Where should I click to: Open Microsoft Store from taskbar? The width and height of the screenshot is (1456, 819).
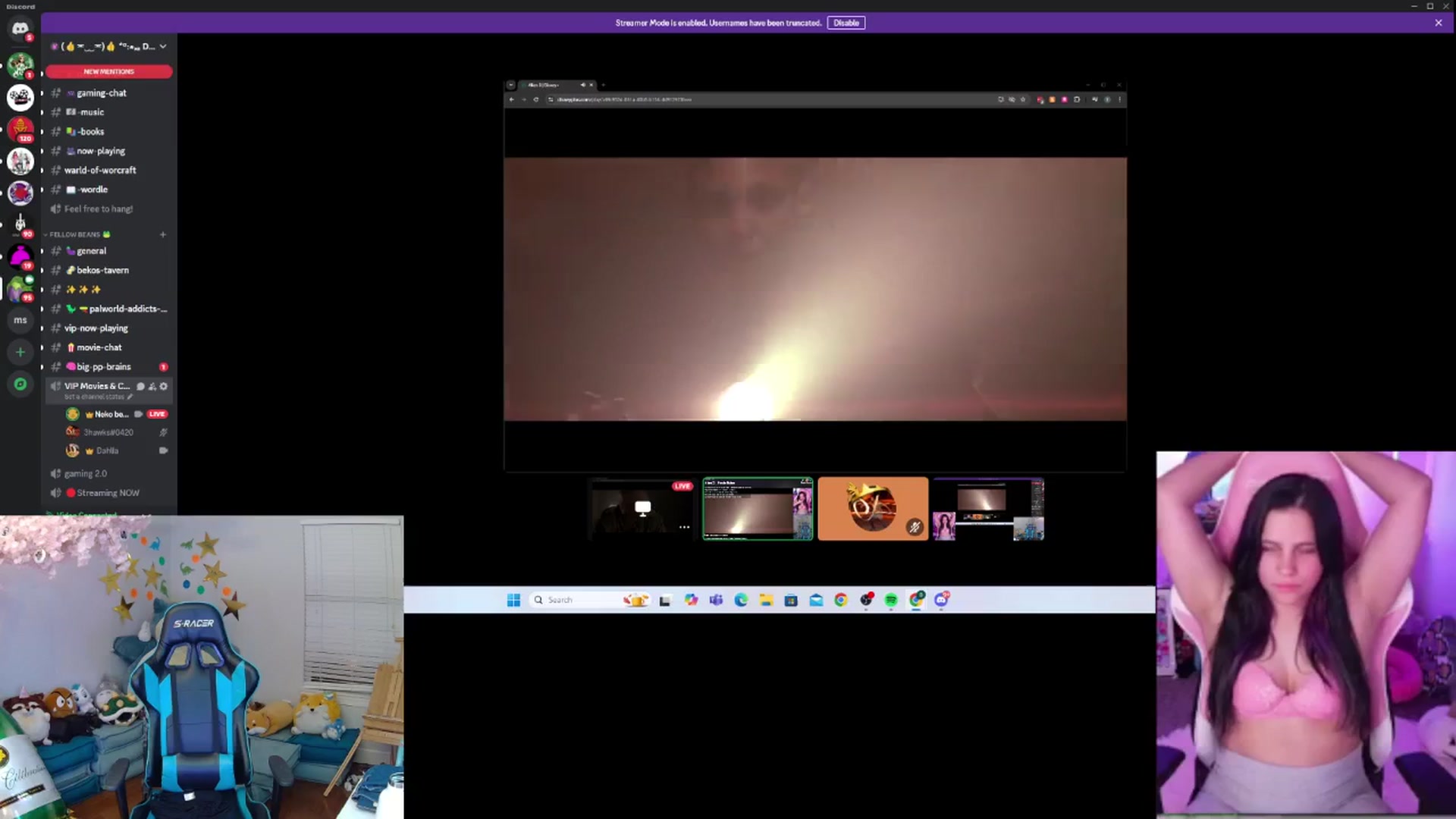[x=791, y=600]
